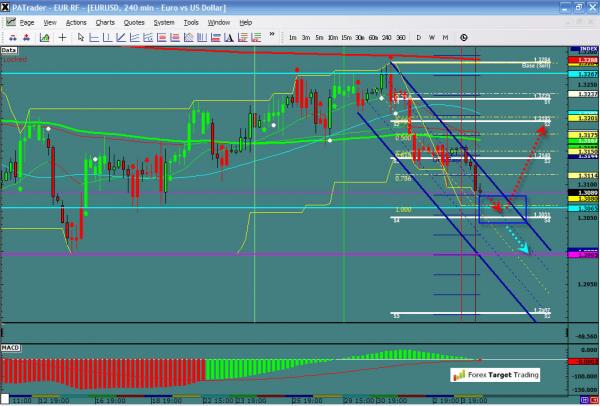Click the MACD indicator label

point(11,345)
